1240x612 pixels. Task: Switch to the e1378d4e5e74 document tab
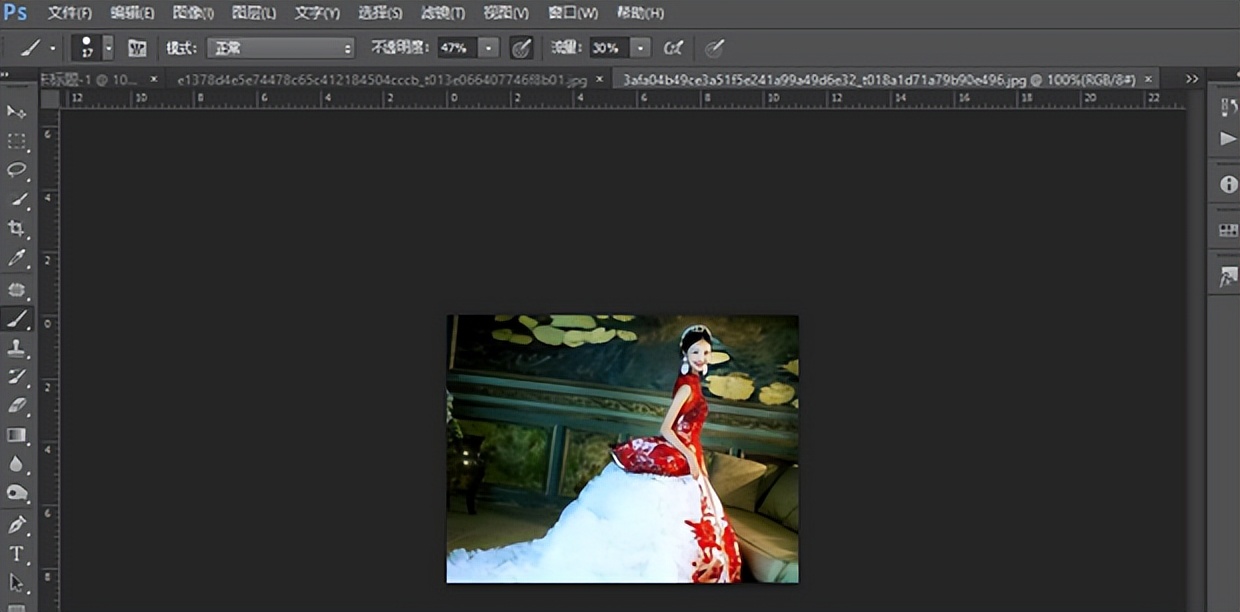pos(382,79)
